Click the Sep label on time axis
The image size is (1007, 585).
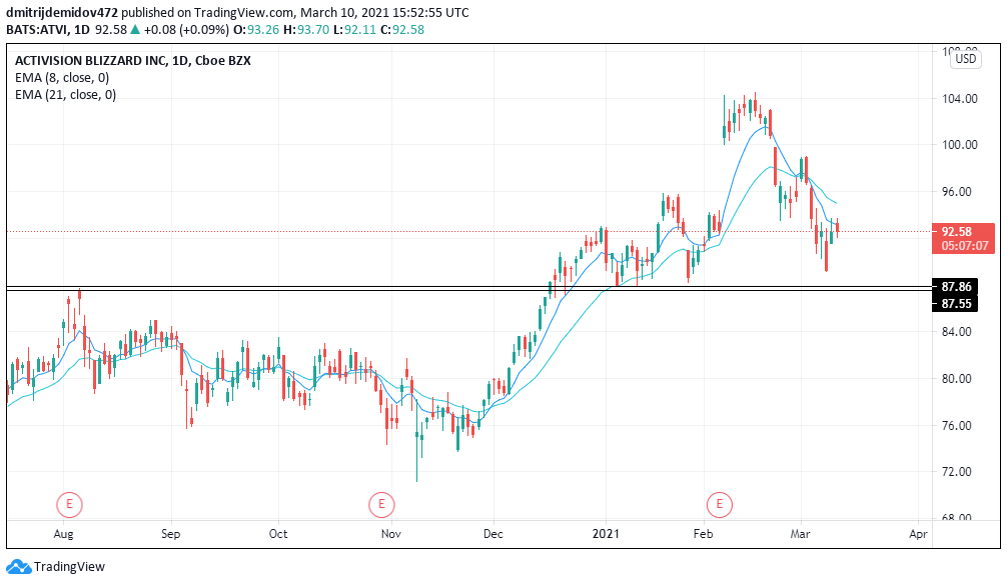click(170, 534)
